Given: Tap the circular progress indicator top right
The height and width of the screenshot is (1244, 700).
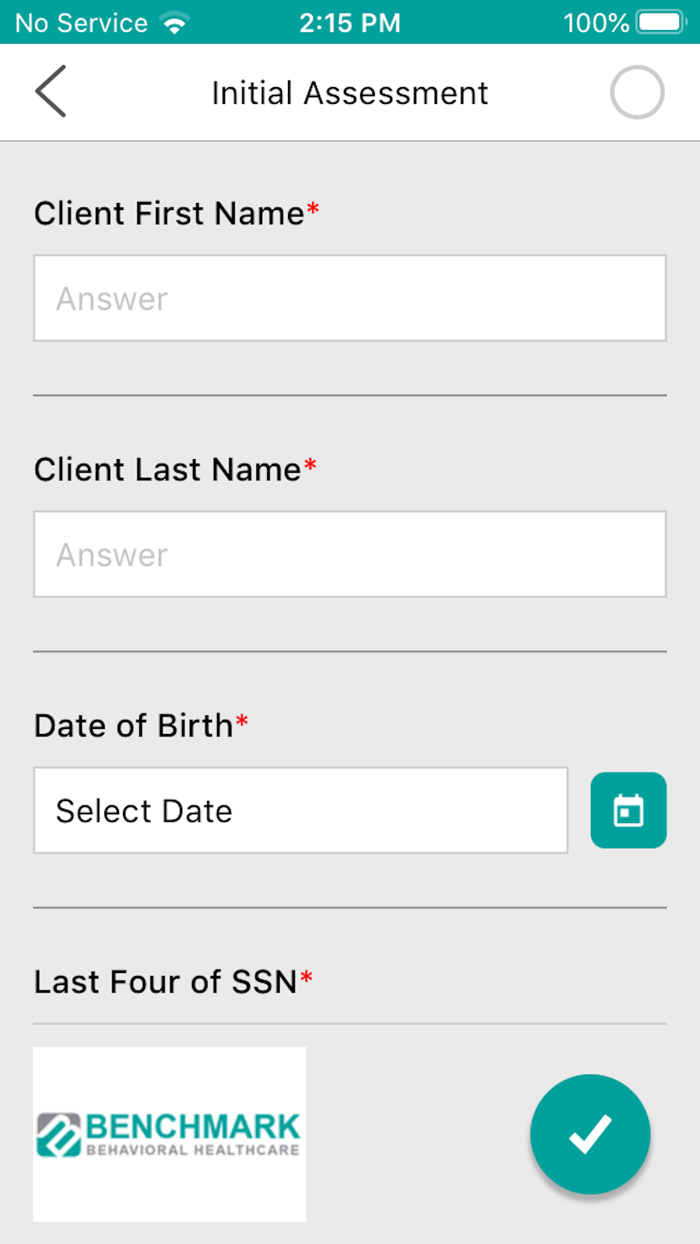Looking at the screenshot, I should [636, 92].
